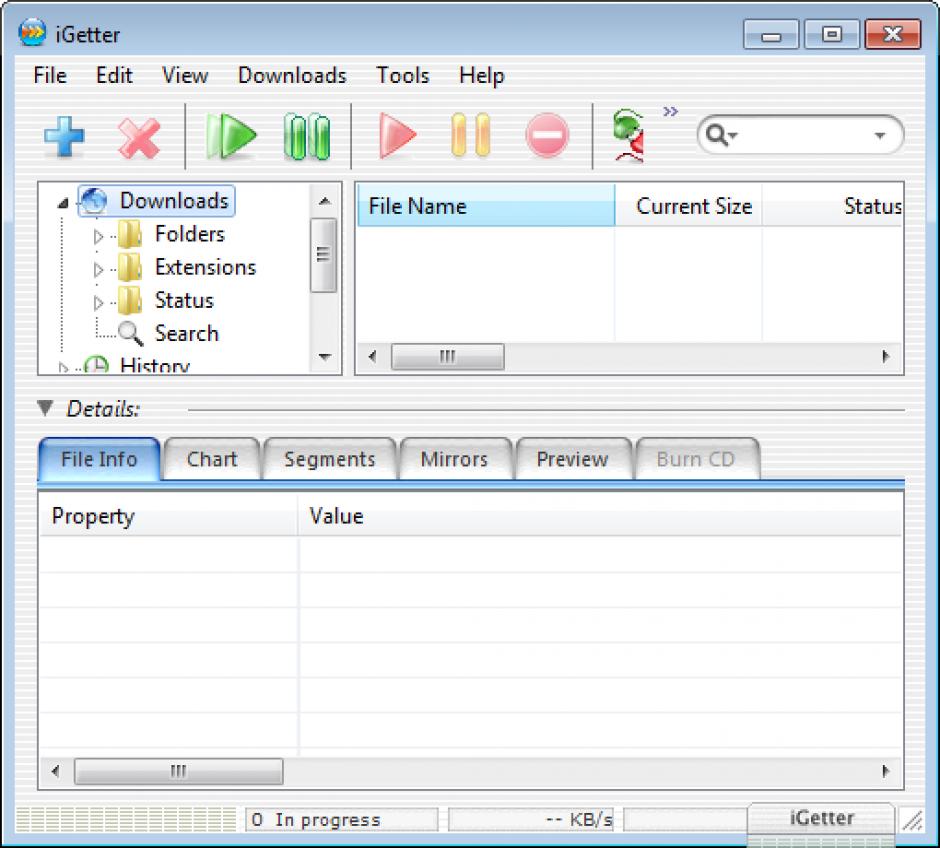Sort by Current Size column header
The image size is (940, 848).
tap(688, 206)
